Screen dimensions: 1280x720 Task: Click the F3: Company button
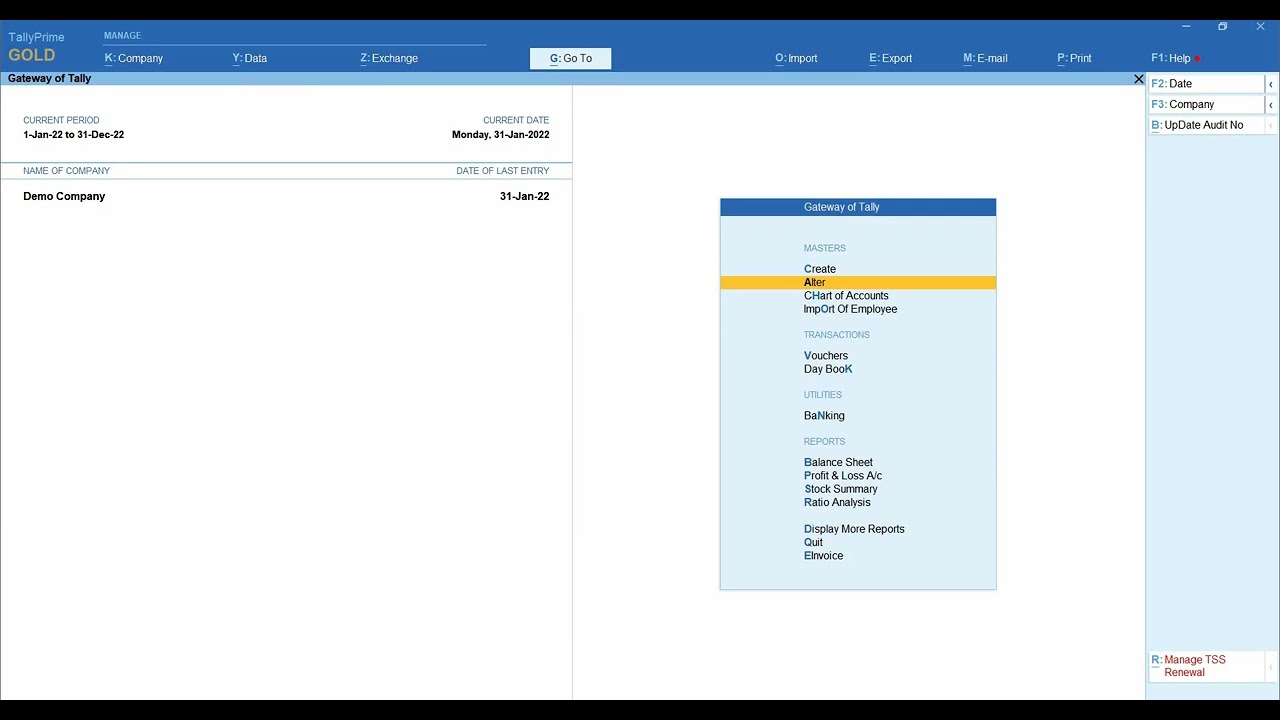pyautogui.click(x=1207, y=105)
